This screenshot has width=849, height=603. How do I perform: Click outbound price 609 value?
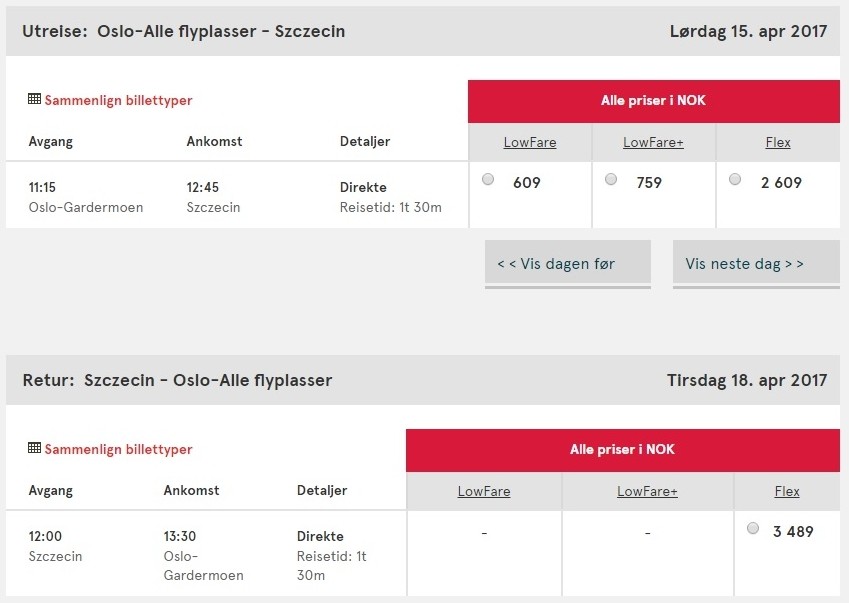pos(527,182)
